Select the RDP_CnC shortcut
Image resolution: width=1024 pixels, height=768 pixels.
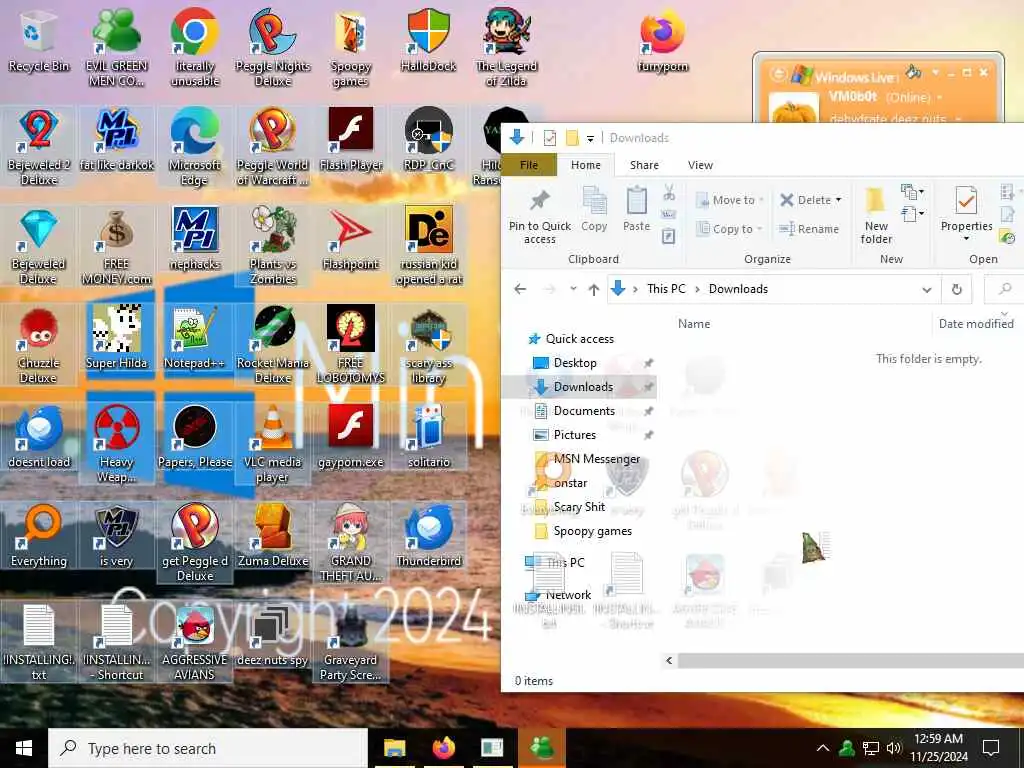(x=428, y=140)
